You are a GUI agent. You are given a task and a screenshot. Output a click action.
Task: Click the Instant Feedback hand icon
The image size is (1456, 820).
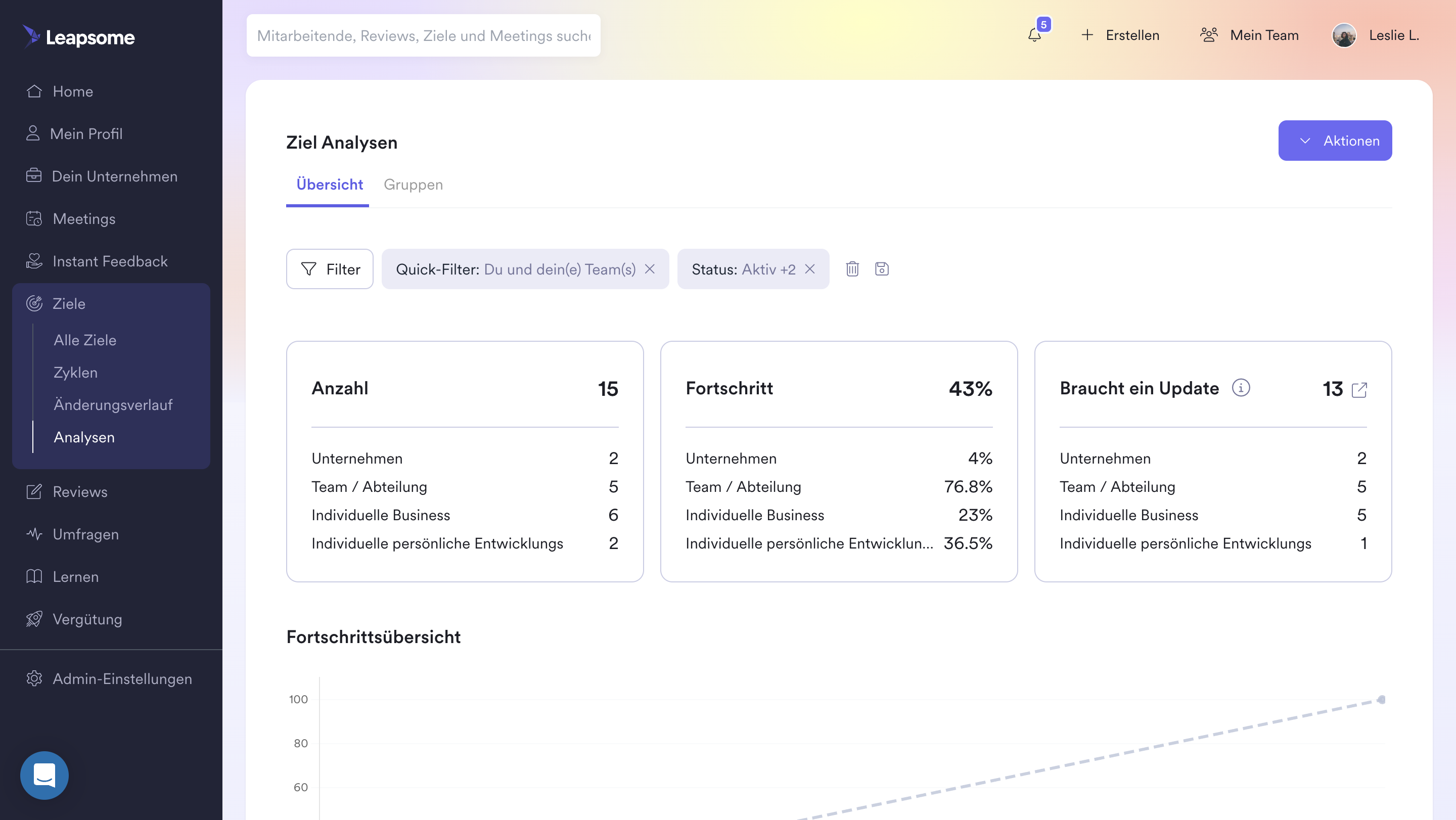(x=34, y=260)
